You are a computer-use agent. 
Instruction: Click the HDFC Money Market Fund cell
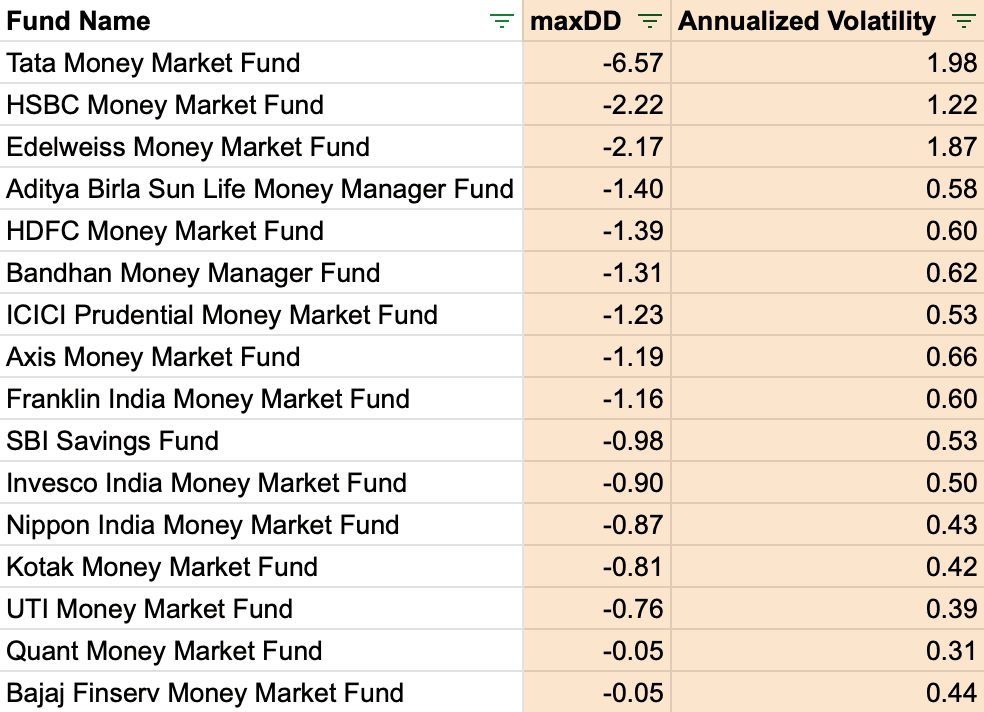pos(165,231)
